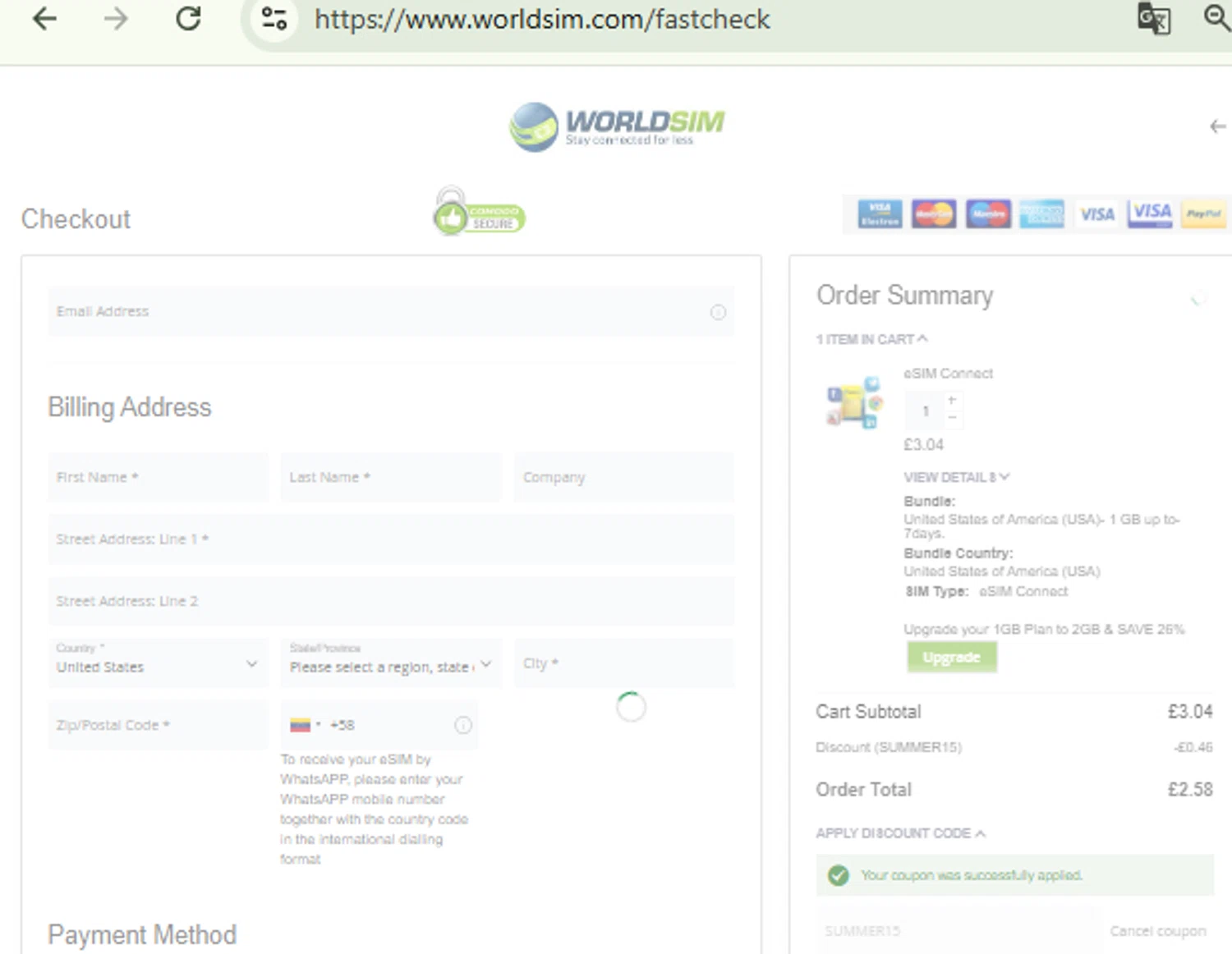
Task: Click the green coupon success checkmark
Action: pyautogui.click(x=839, y=875)
